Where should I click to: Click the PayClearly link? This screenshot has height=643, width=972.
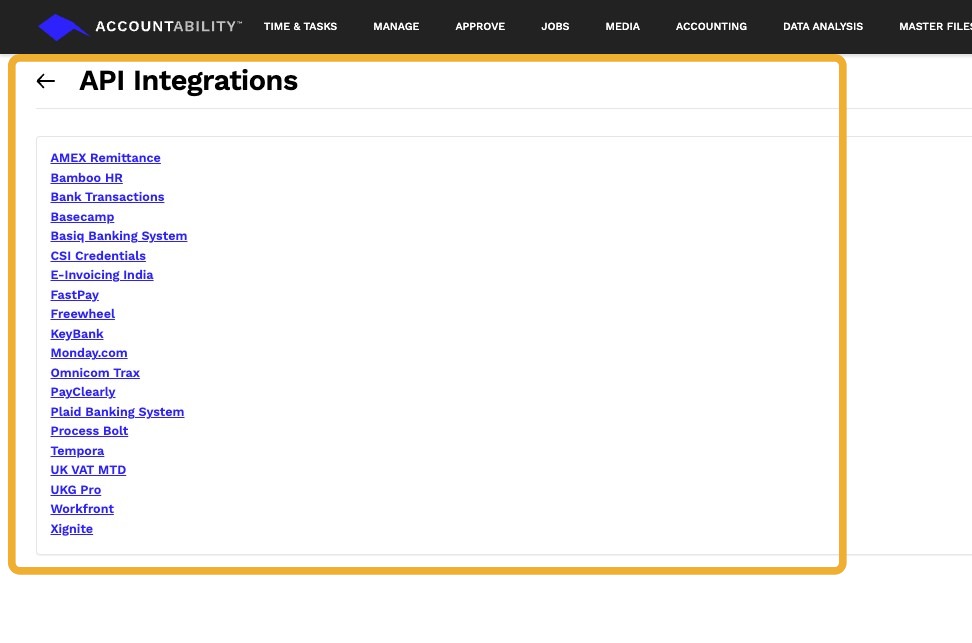(x=83, y=392)
